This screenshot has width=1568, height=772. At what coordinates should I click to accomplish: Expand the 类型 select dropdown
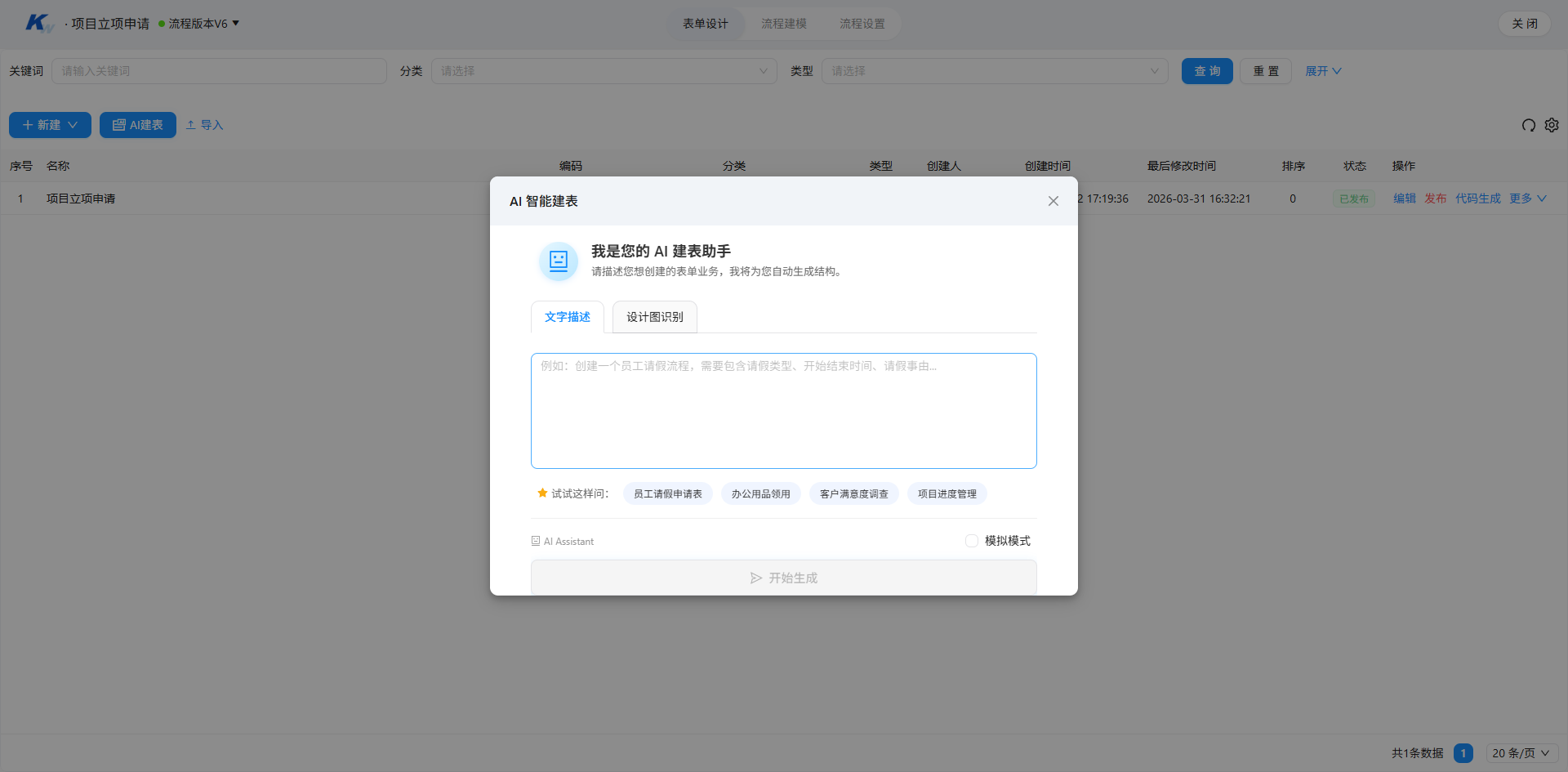click(995, 71)
